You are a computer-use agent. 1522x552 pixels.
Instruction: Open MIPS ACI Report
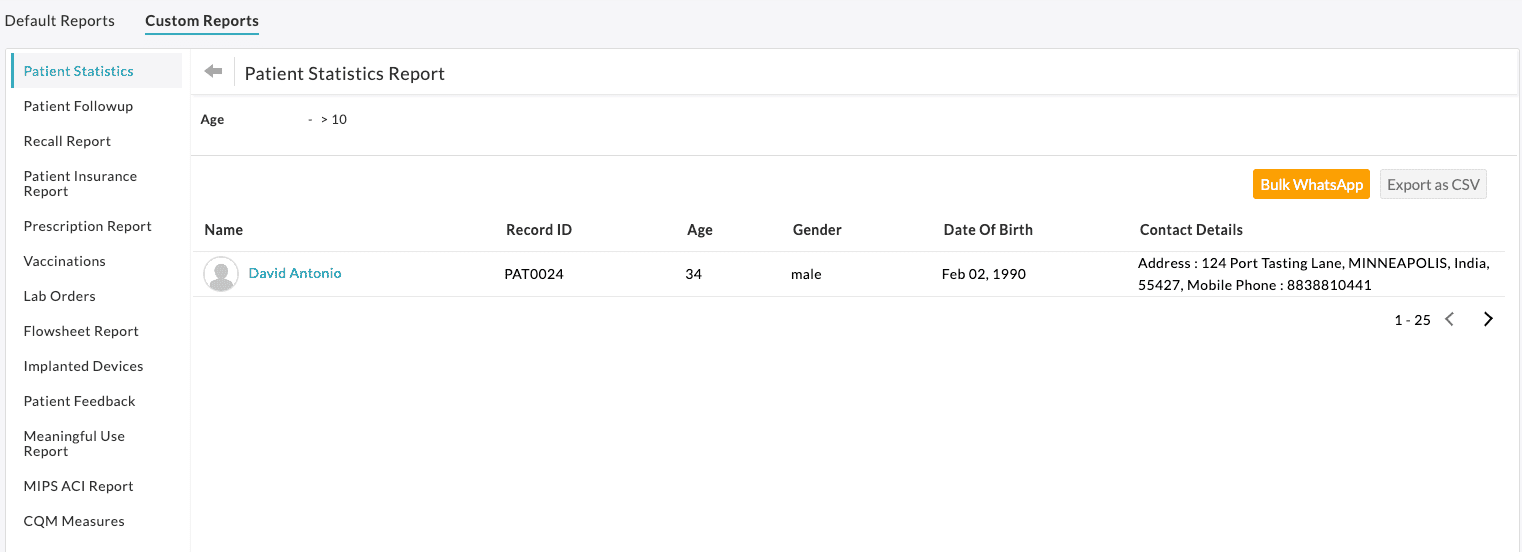coord(78,486)
